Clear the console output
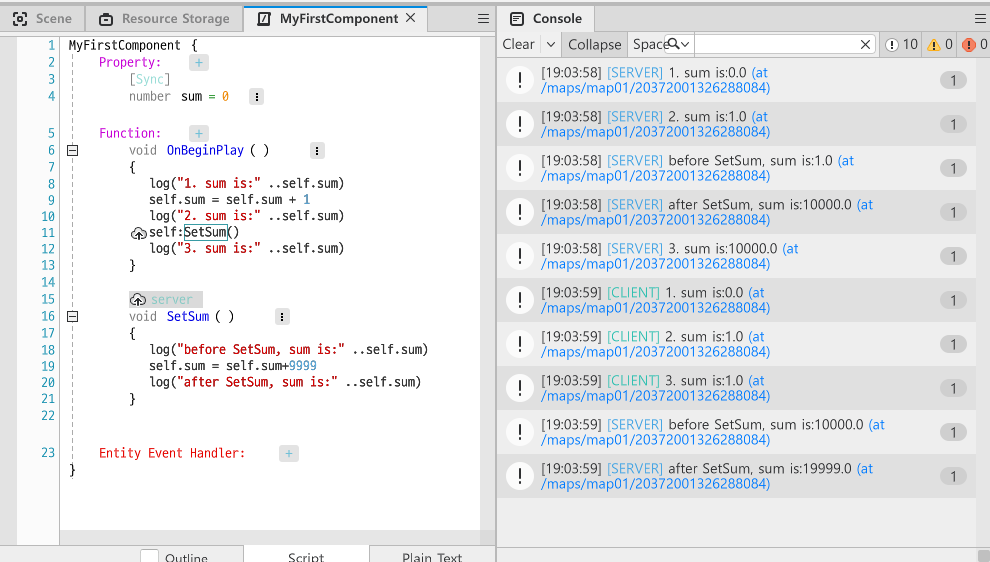This screenshot has width=990, height=562. [x=518, y=44]
